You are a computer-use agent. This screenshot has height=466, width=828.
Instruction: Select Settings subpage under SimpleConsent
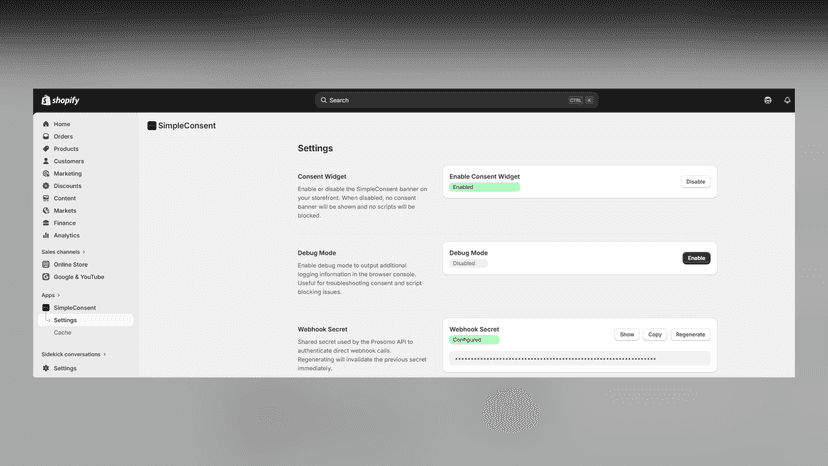pyautogui.click(x=65, y=320)
